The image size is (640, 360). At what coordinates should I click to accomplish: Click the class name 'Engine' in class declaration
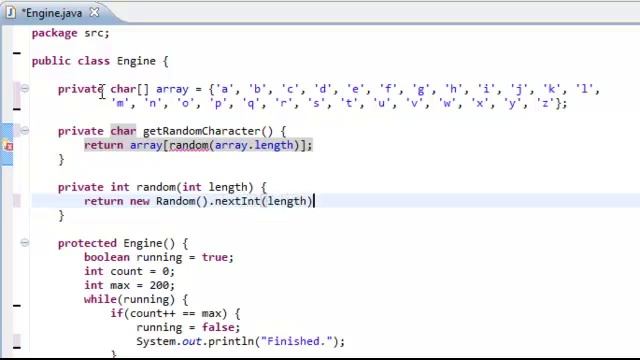pos(136,61)
